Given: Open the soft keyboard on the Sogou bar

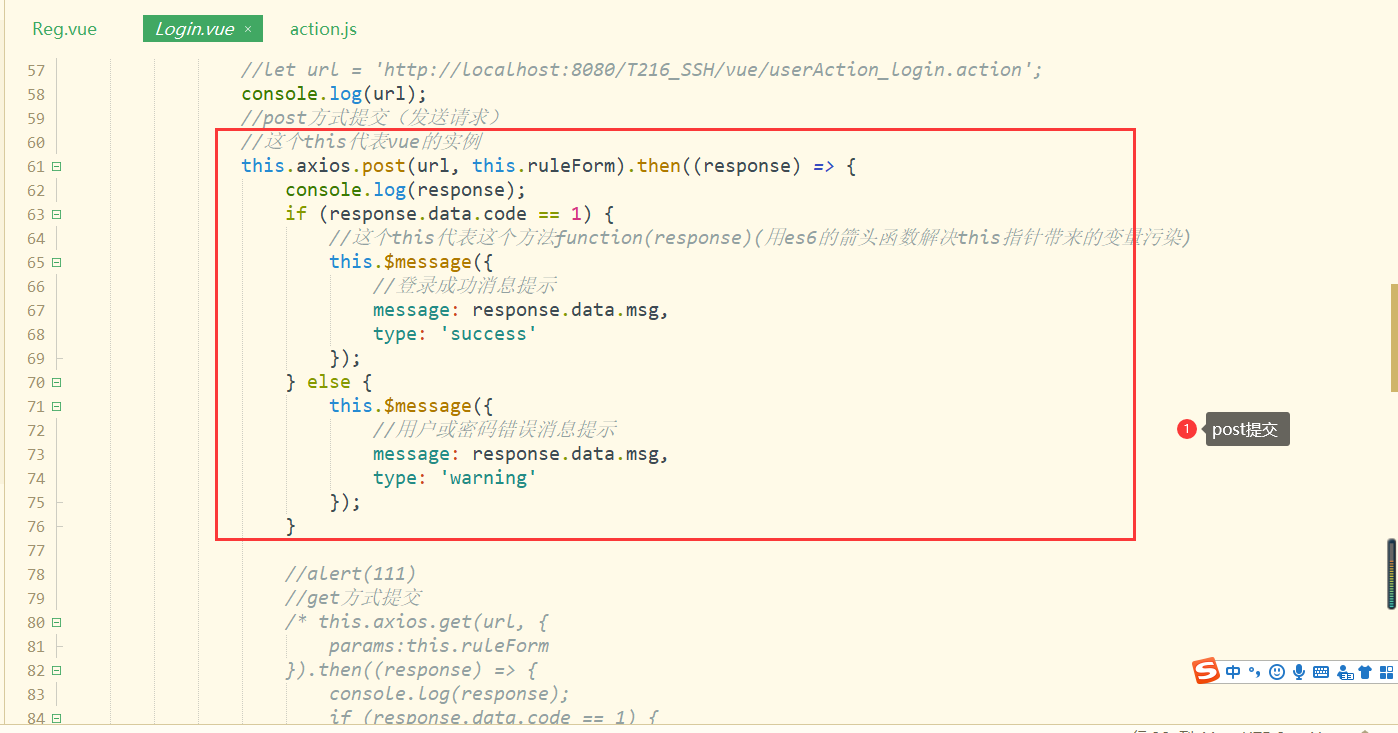Looking at the screenshot, I should (x=1321, y=672).
